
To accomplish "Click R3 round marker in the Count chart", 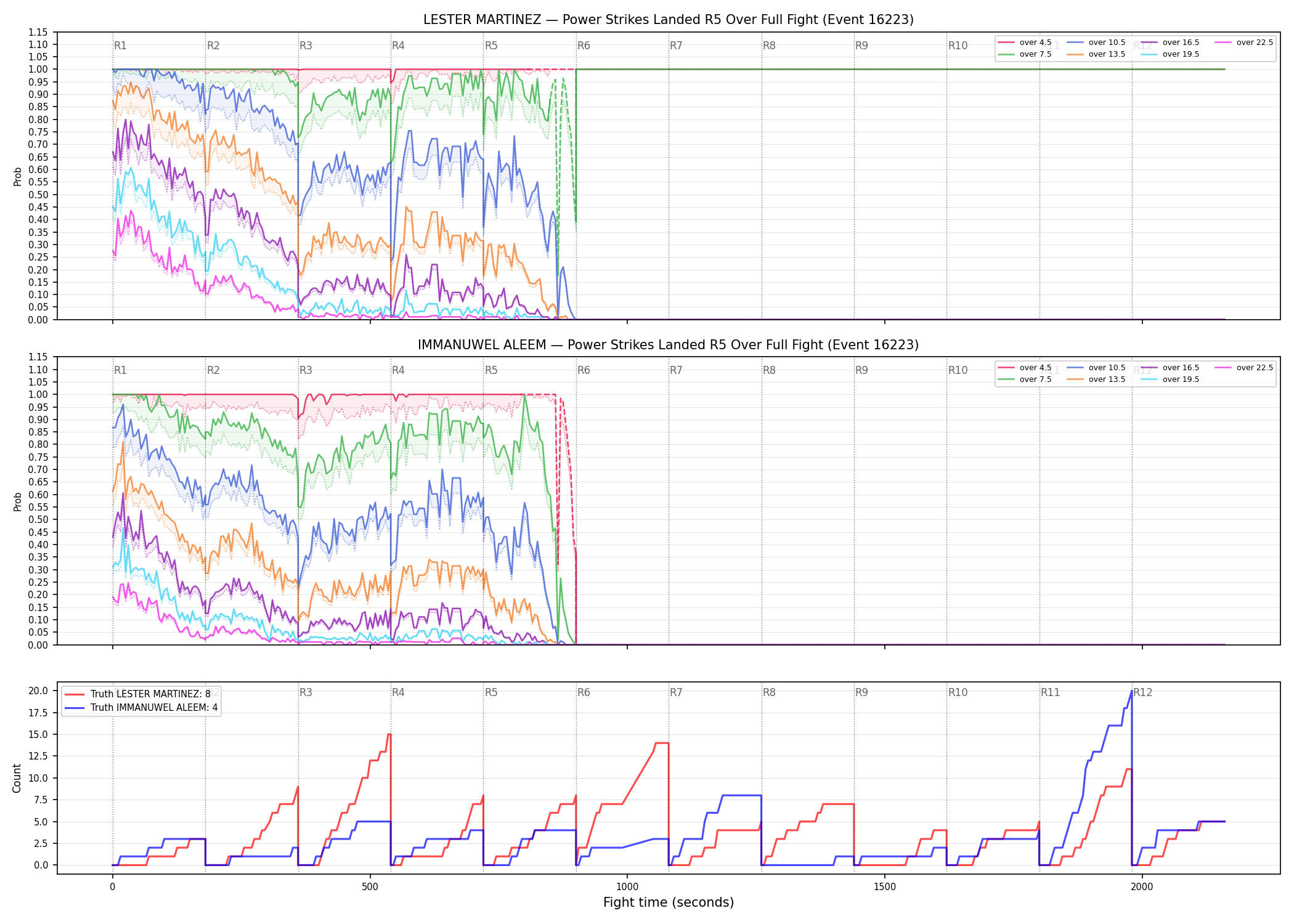I will click(x=306, y=692).
